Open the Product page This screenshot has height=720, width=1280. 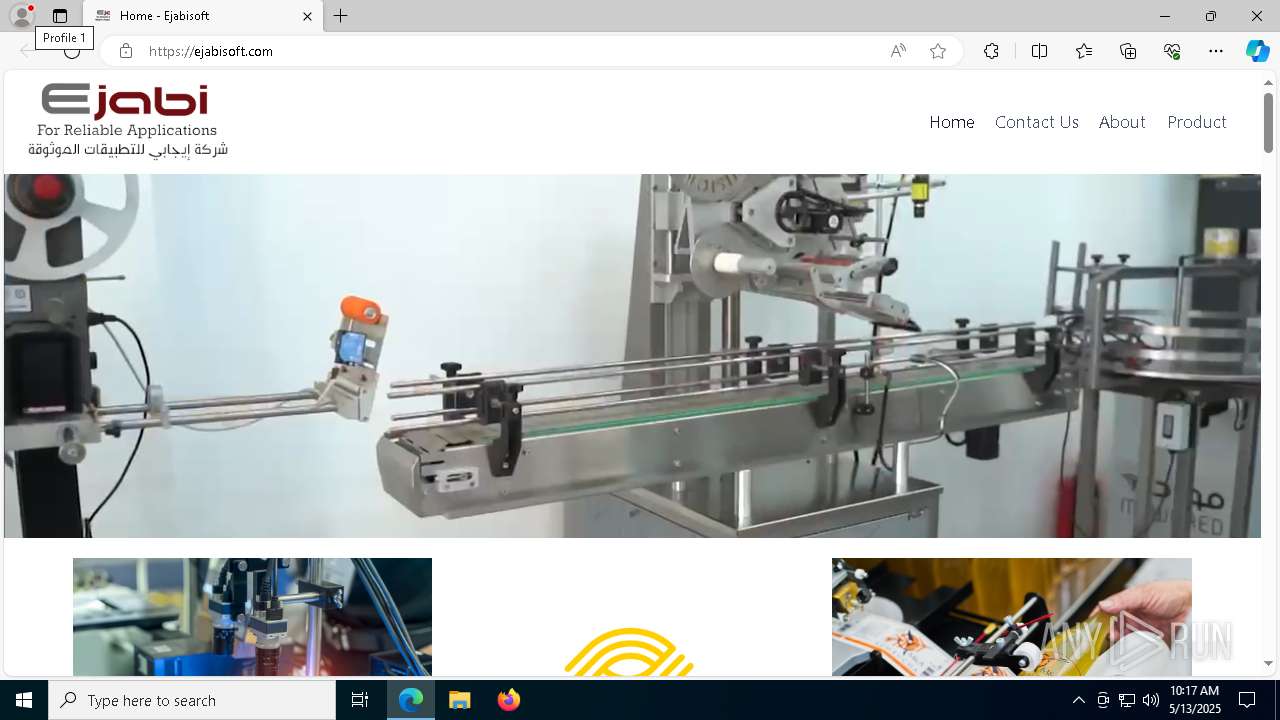click(x=1197, y=122)
